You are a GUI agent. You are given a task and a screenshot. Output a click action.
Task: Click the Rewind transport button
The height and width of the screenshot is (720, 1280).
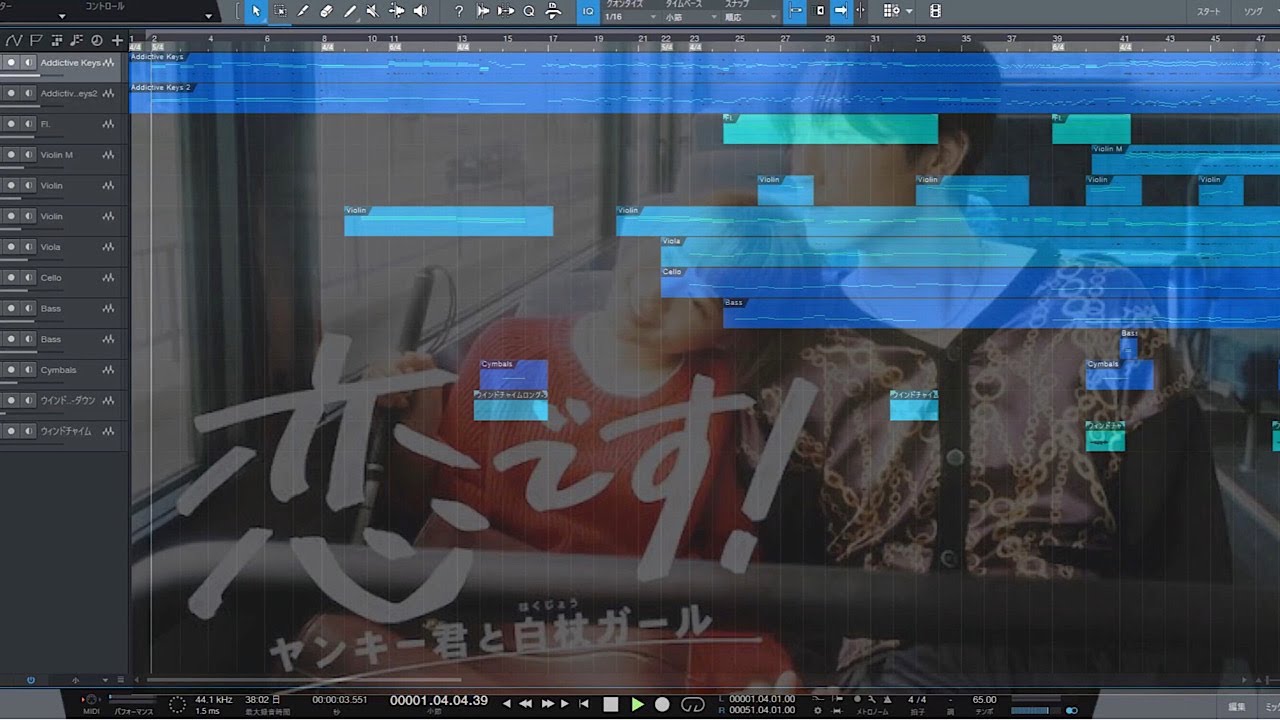526,704
